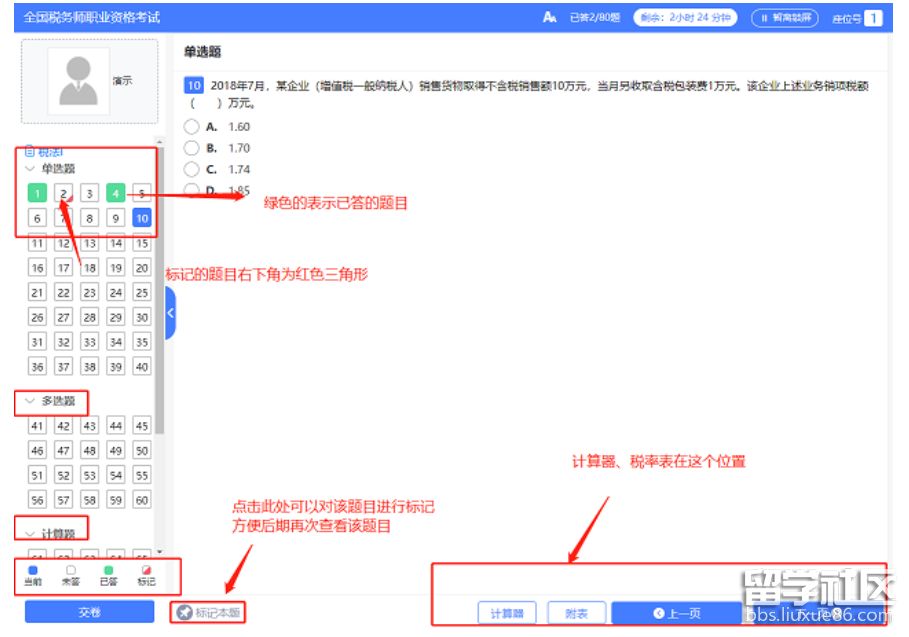Open question 25 in the grid

[142, 292]
